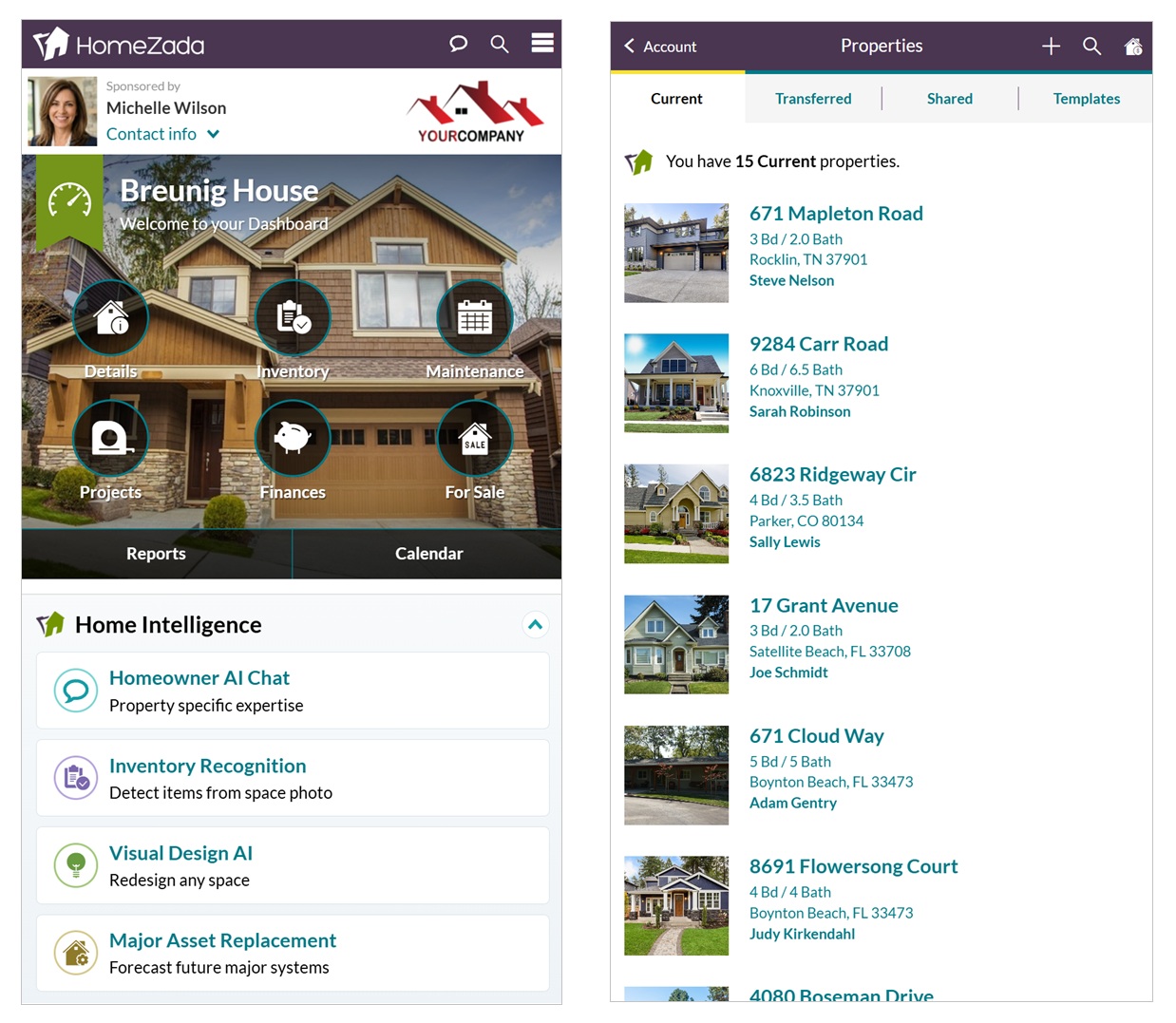
Task: Click 'Parker, CO 80134' address text
Action: (806, 521)
